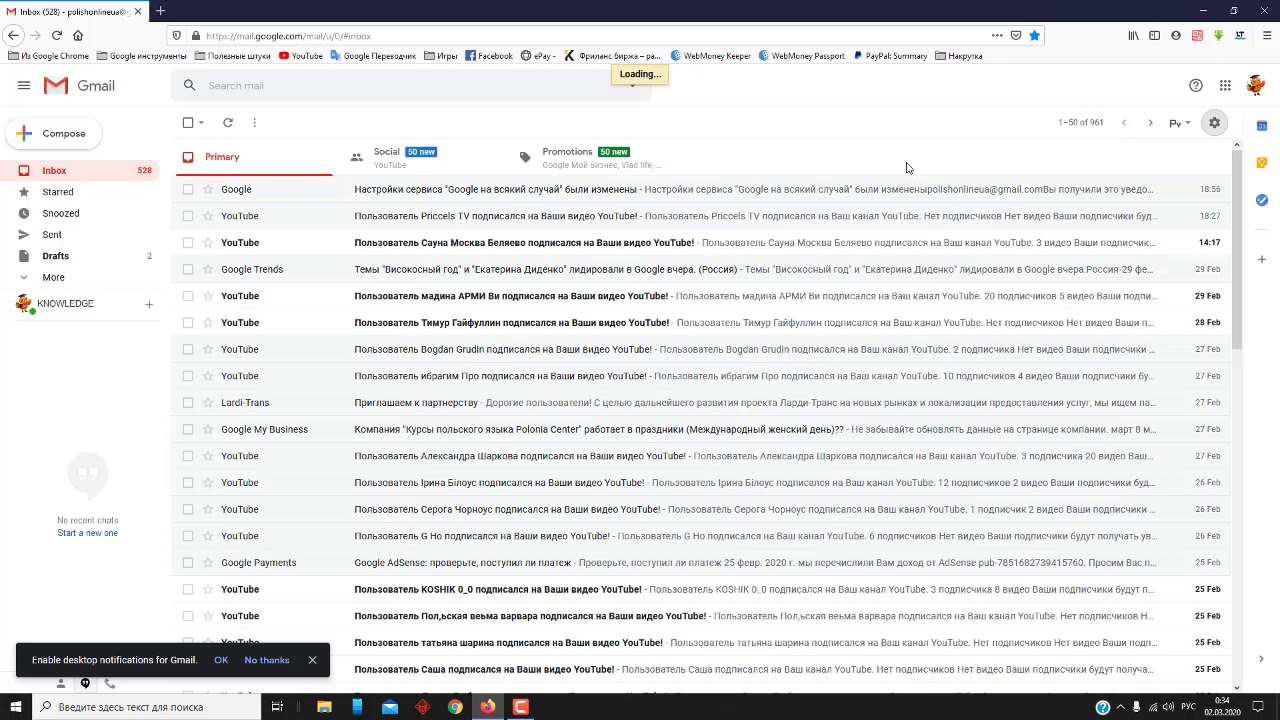Switch to the Primary tab
Viewport: 1280px width, 720px height.
point(254,157)
